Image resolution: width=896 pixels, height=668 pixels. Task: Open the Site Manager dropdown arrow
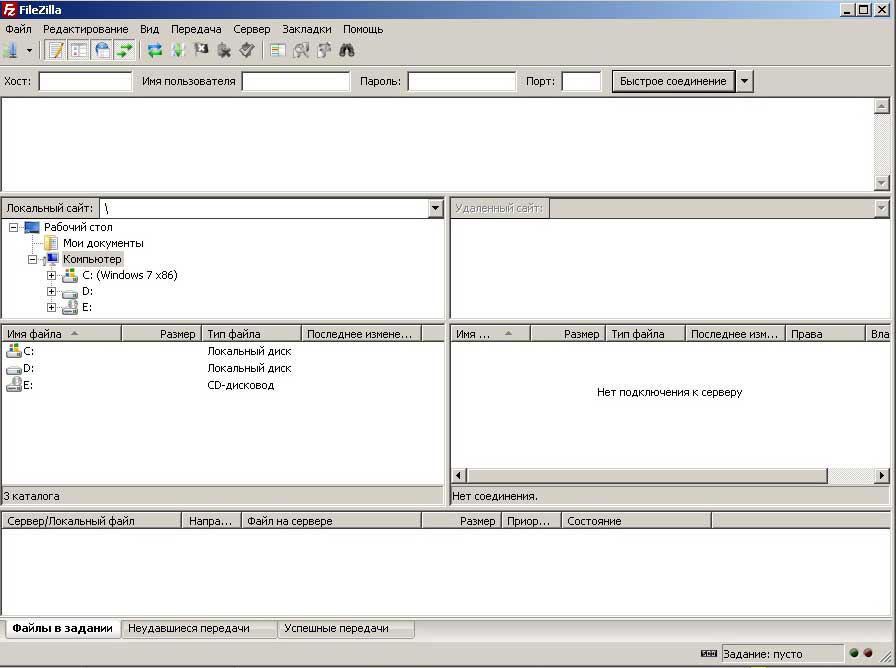pos(29,50)
